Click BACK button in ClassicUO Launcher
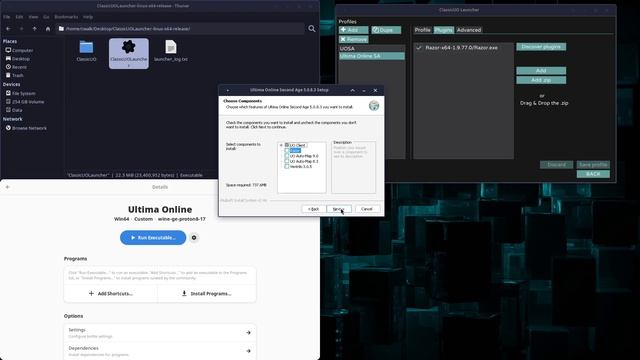The width and height of the screenshot is (640, 360). (x=593, y=174)
